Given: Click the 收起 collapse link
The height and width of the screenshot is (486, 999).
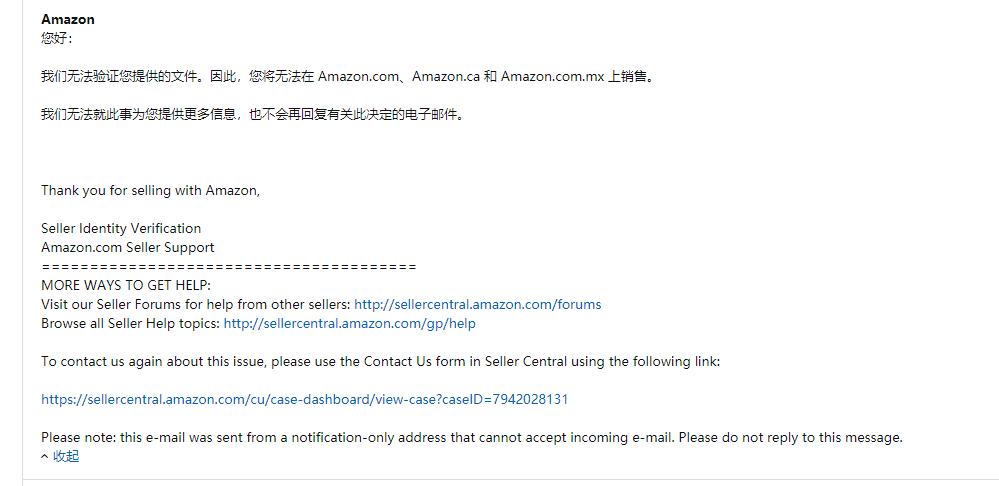Looking at the screenshot, I should point(66,457).
